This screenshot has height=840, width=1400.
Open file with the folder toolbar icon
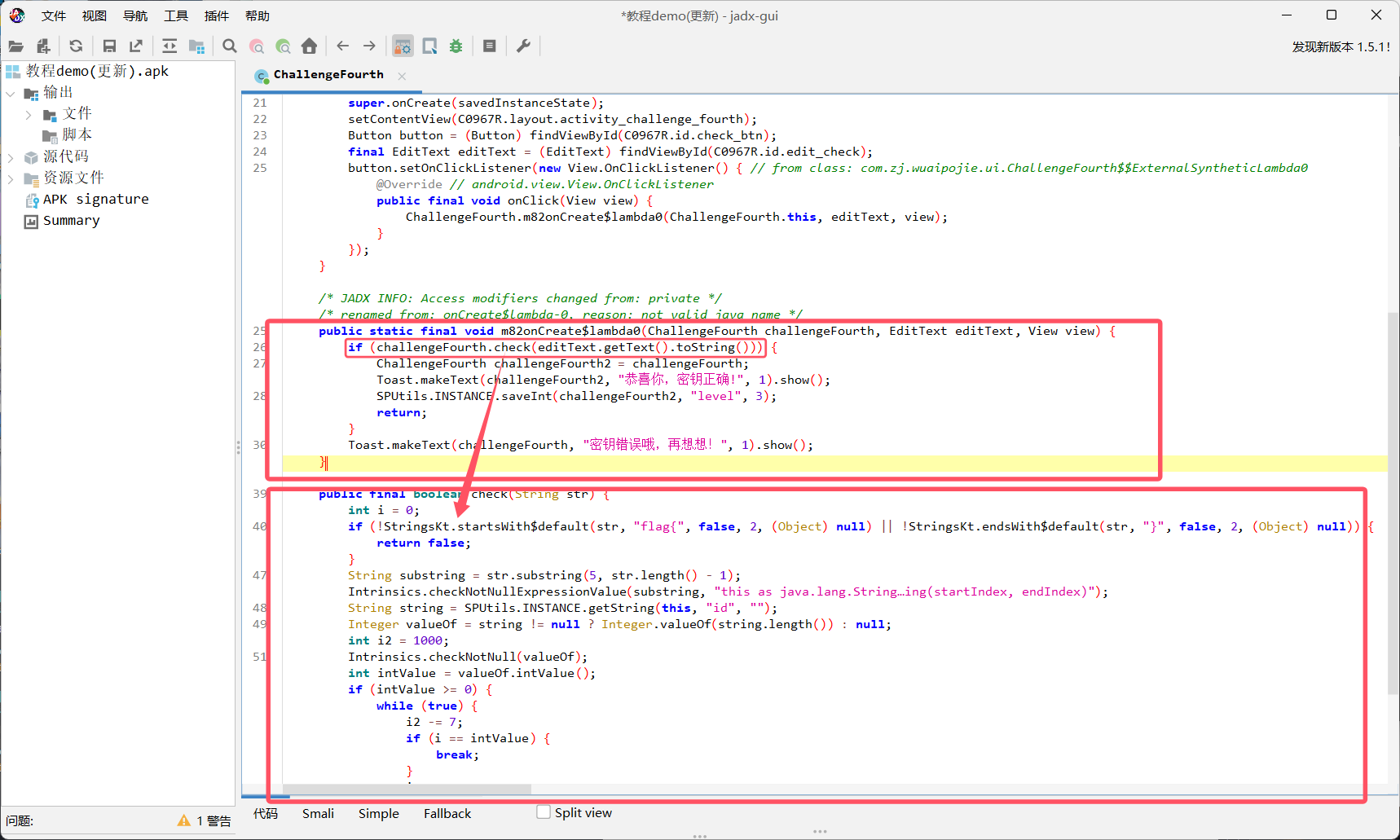pyautogui.click(x=16, y=46)
